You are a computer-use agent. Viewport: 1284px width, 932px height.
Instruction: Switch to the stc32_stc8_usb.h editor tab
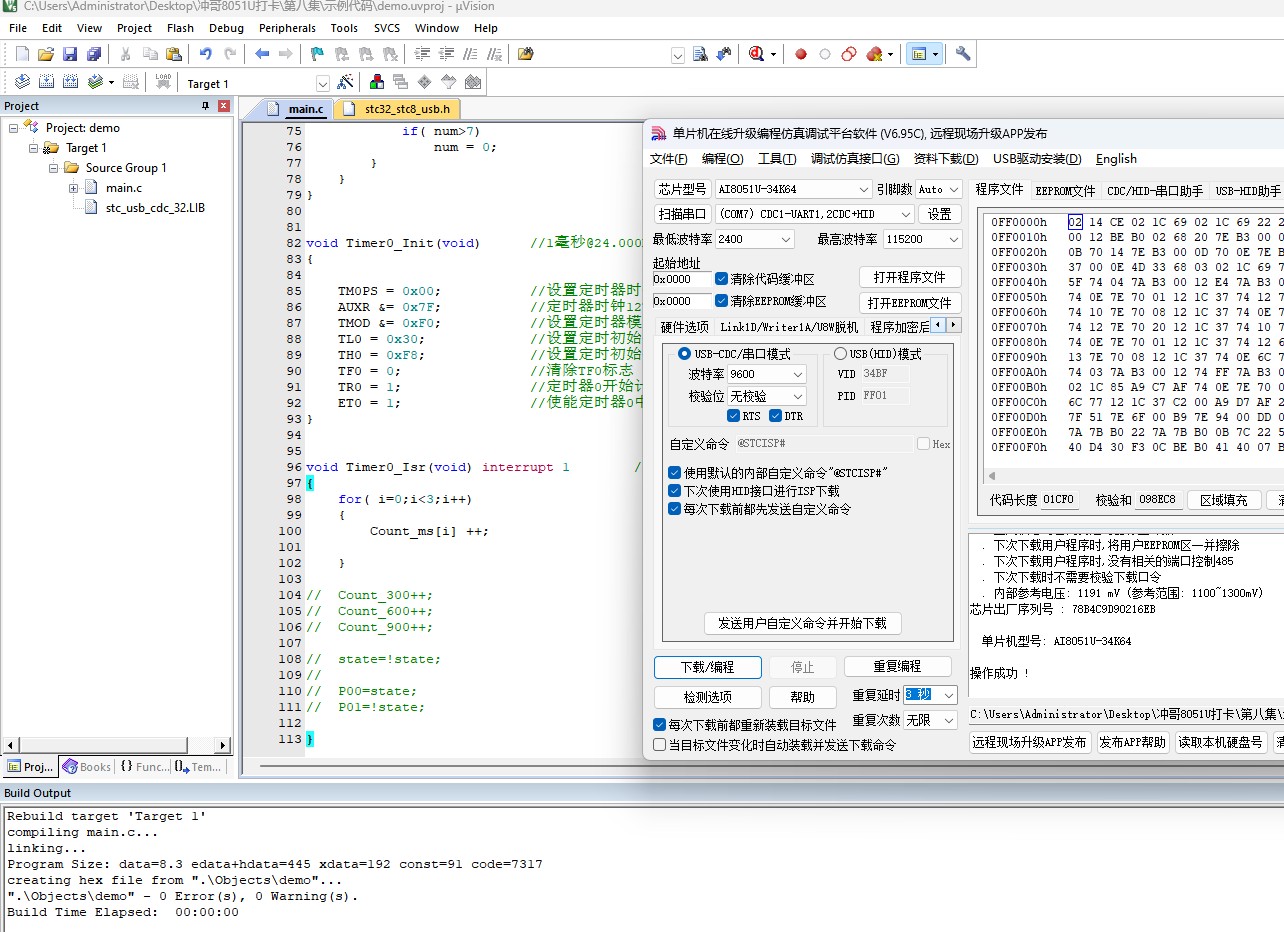pyautogui.click(x=406, y=109)
